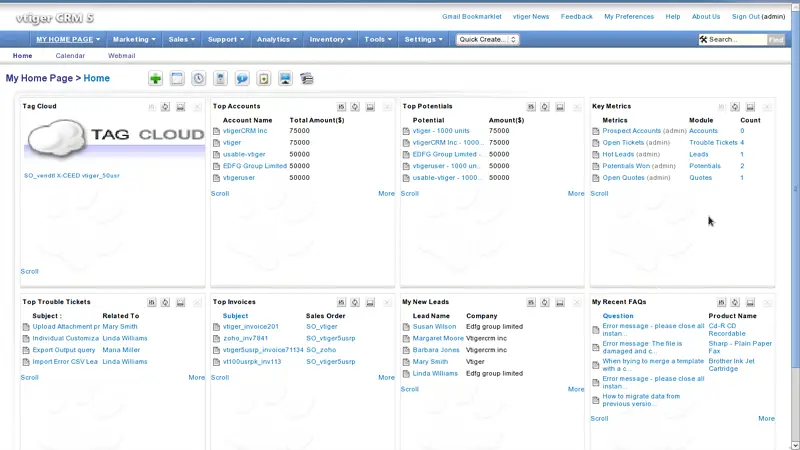Expand the Settings menu

pyautogui.click(x=423, y=39)
